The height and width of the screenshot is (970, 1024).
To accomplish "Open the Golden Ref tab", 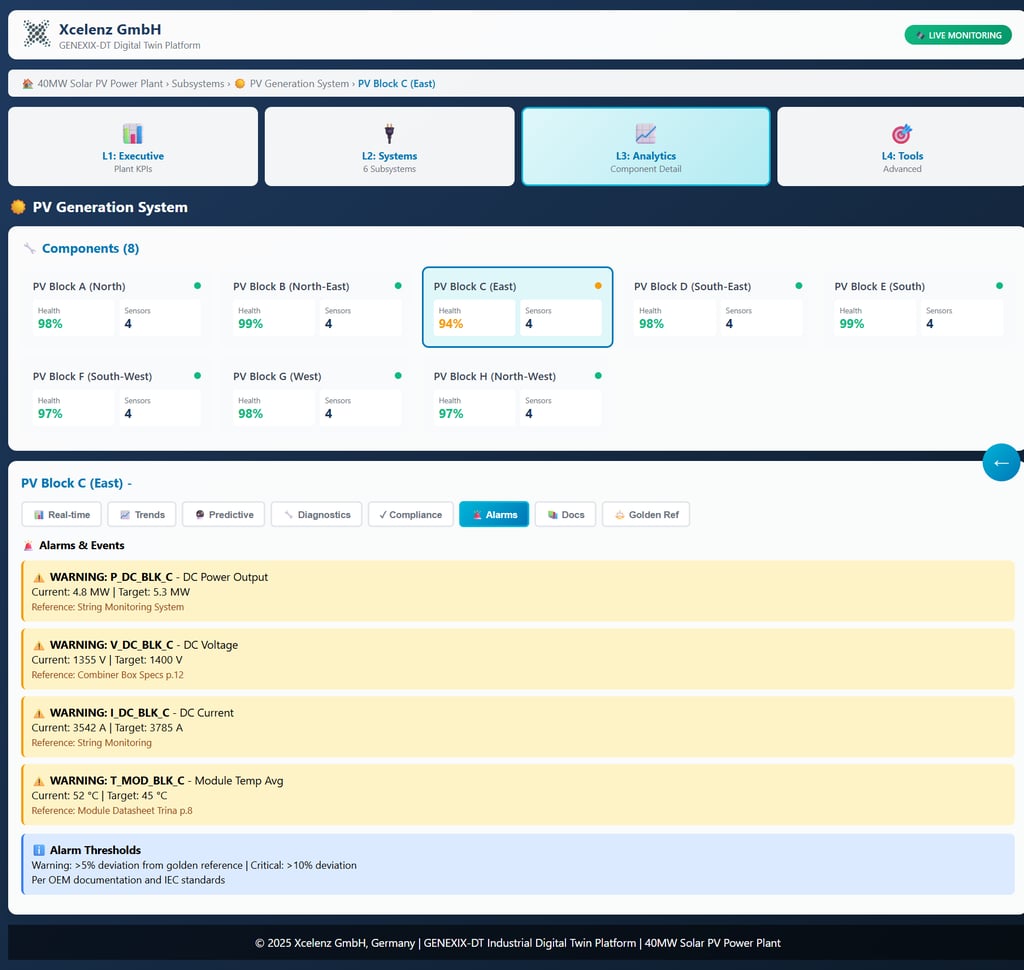I will pos(646,514).
